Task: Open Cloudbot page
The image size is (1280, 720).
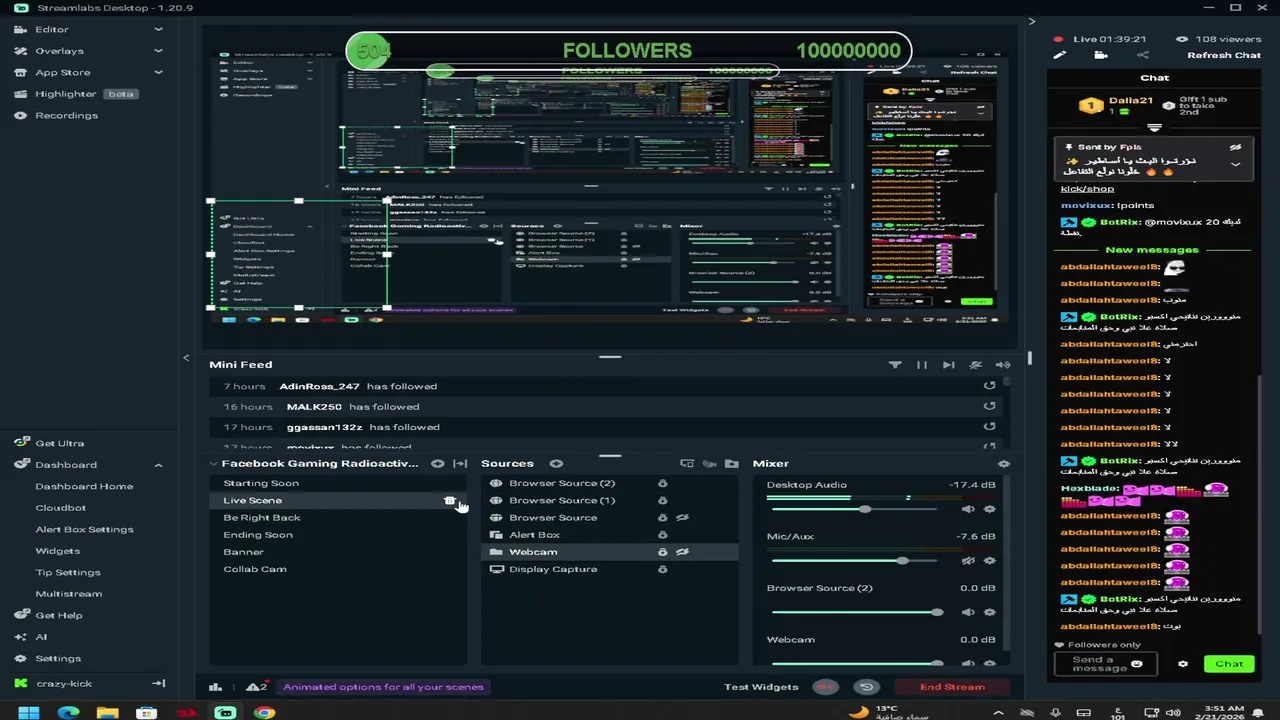Action: click(x=61, y=508)
